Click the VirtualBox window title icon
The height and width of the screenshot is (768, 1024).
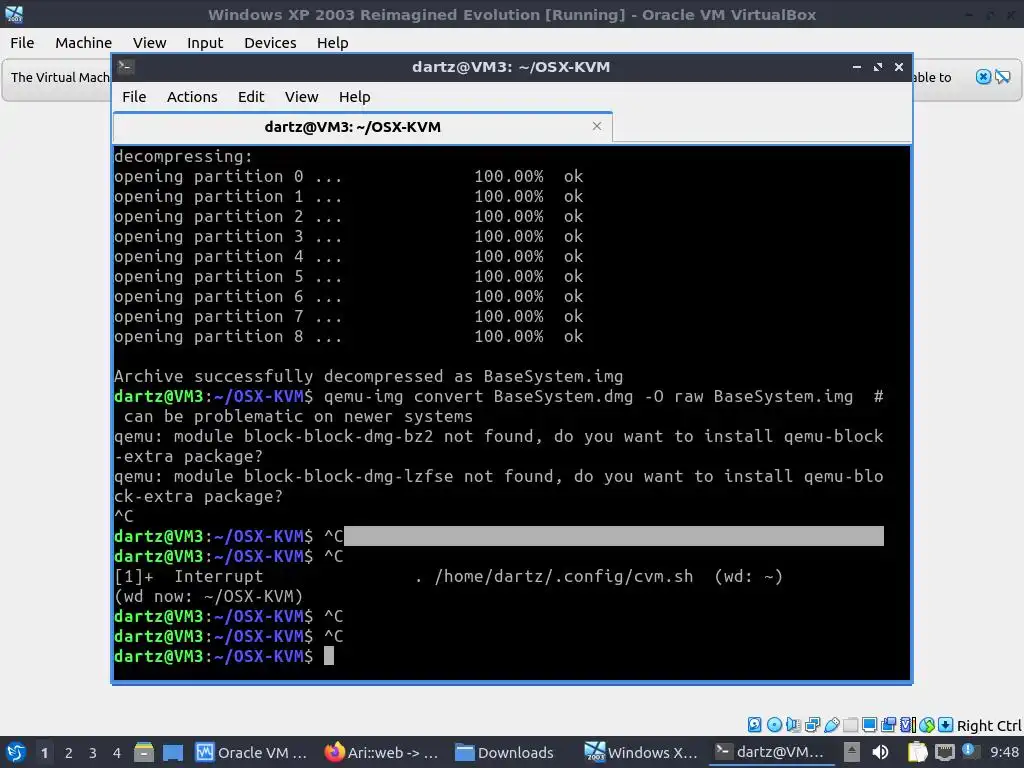(14, 14)
